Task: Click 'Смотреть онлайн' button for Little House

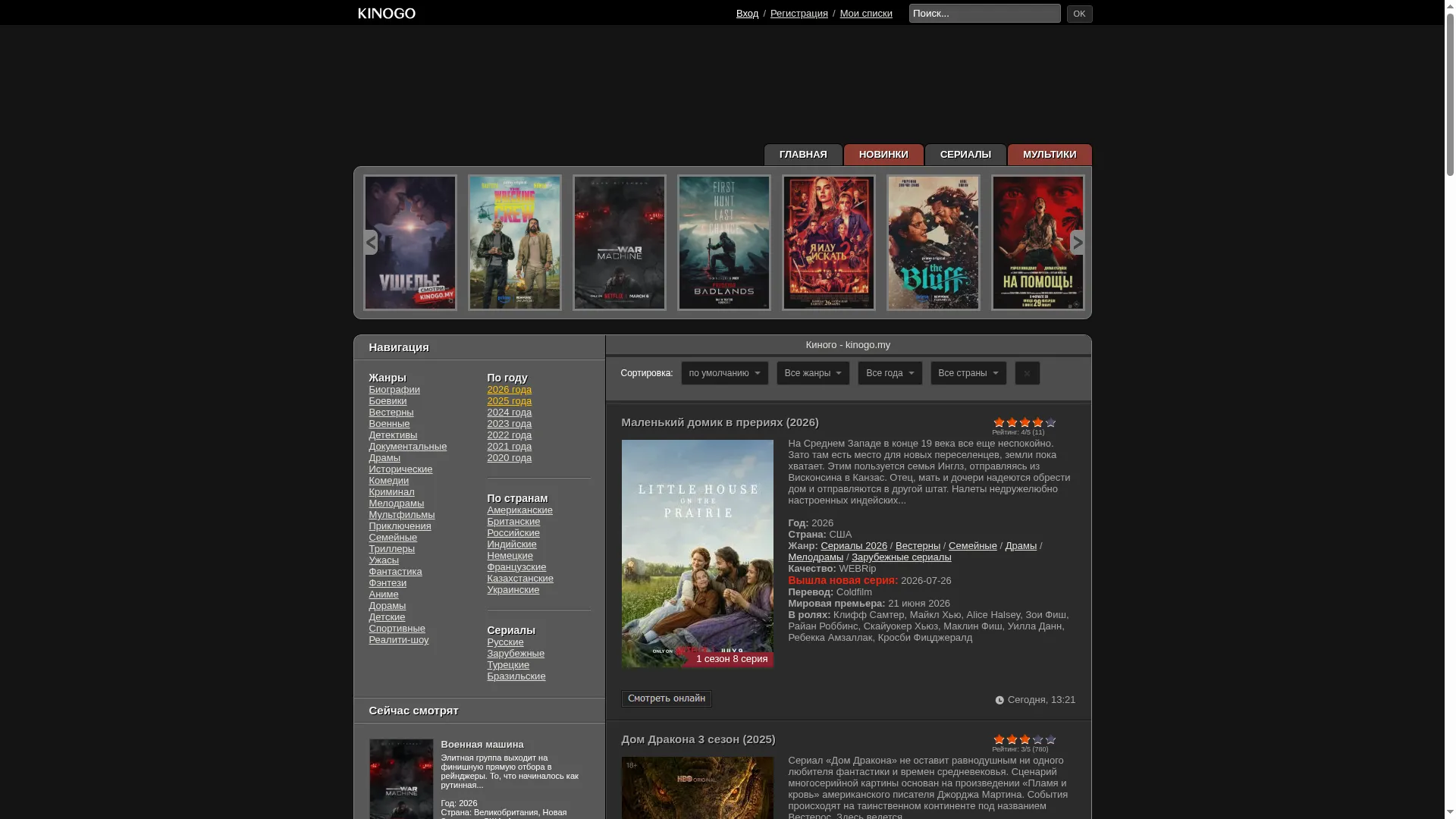Action: coord(667,698)
